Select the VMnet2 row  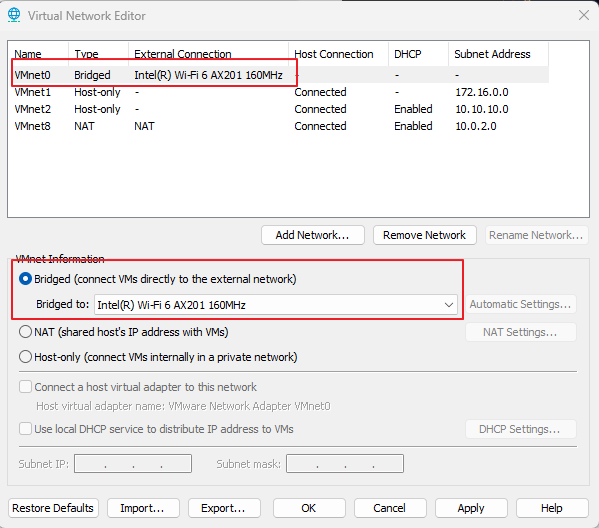278,109
